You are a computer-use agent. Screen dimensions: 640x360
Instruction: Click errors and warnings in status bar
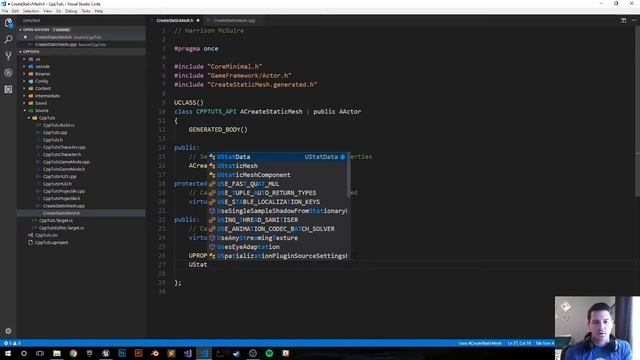point(12,343)
